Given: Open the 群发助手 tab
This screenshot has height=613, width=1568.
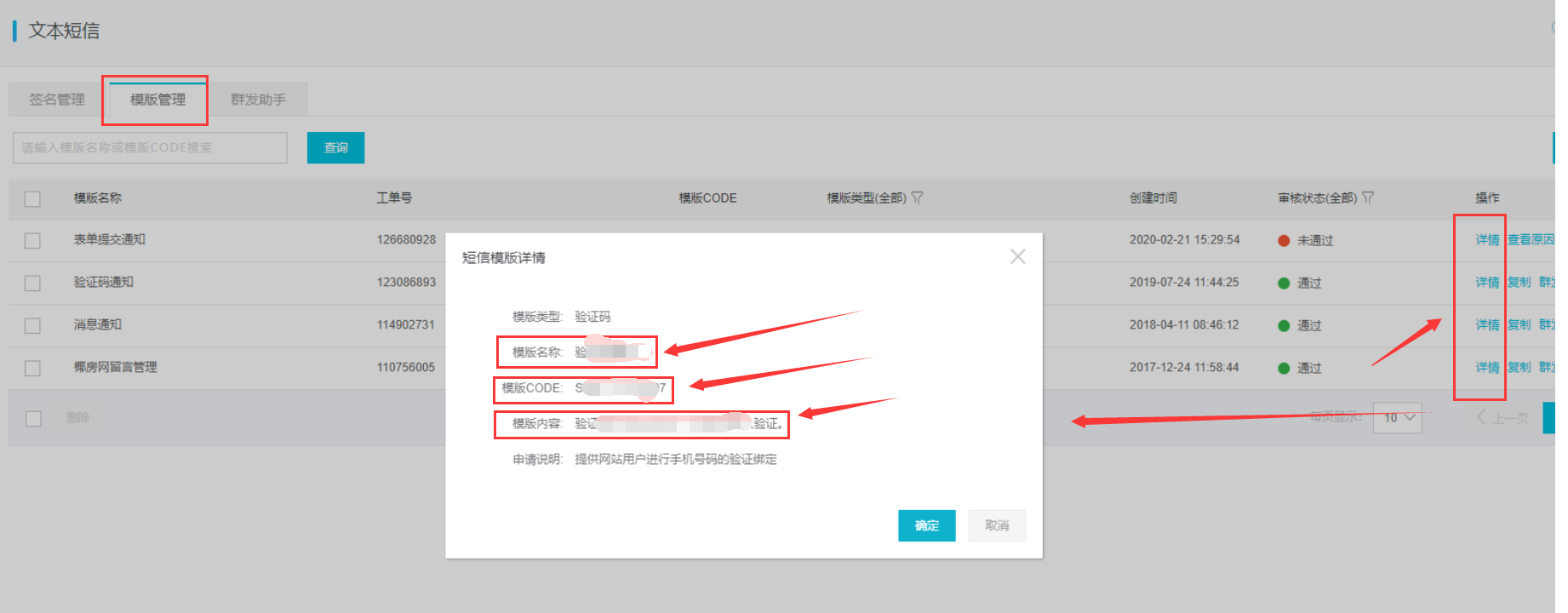Looking at the screenshot, I should [258, 100].
